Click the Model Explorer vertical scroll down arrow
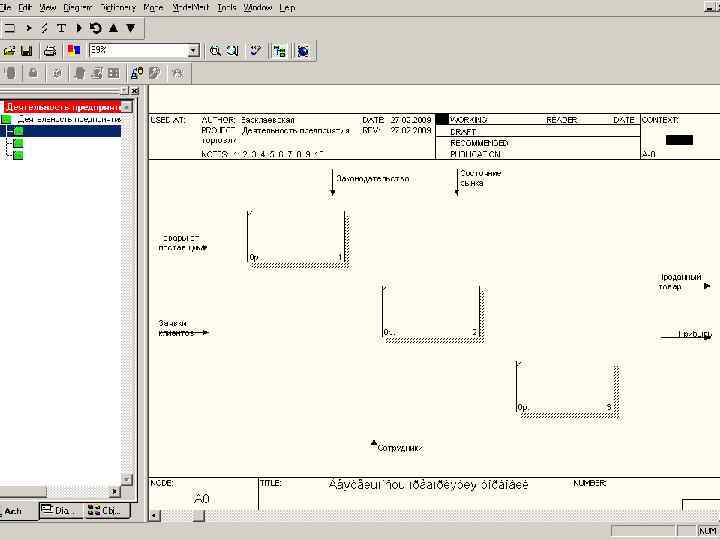 coord(127,479)
